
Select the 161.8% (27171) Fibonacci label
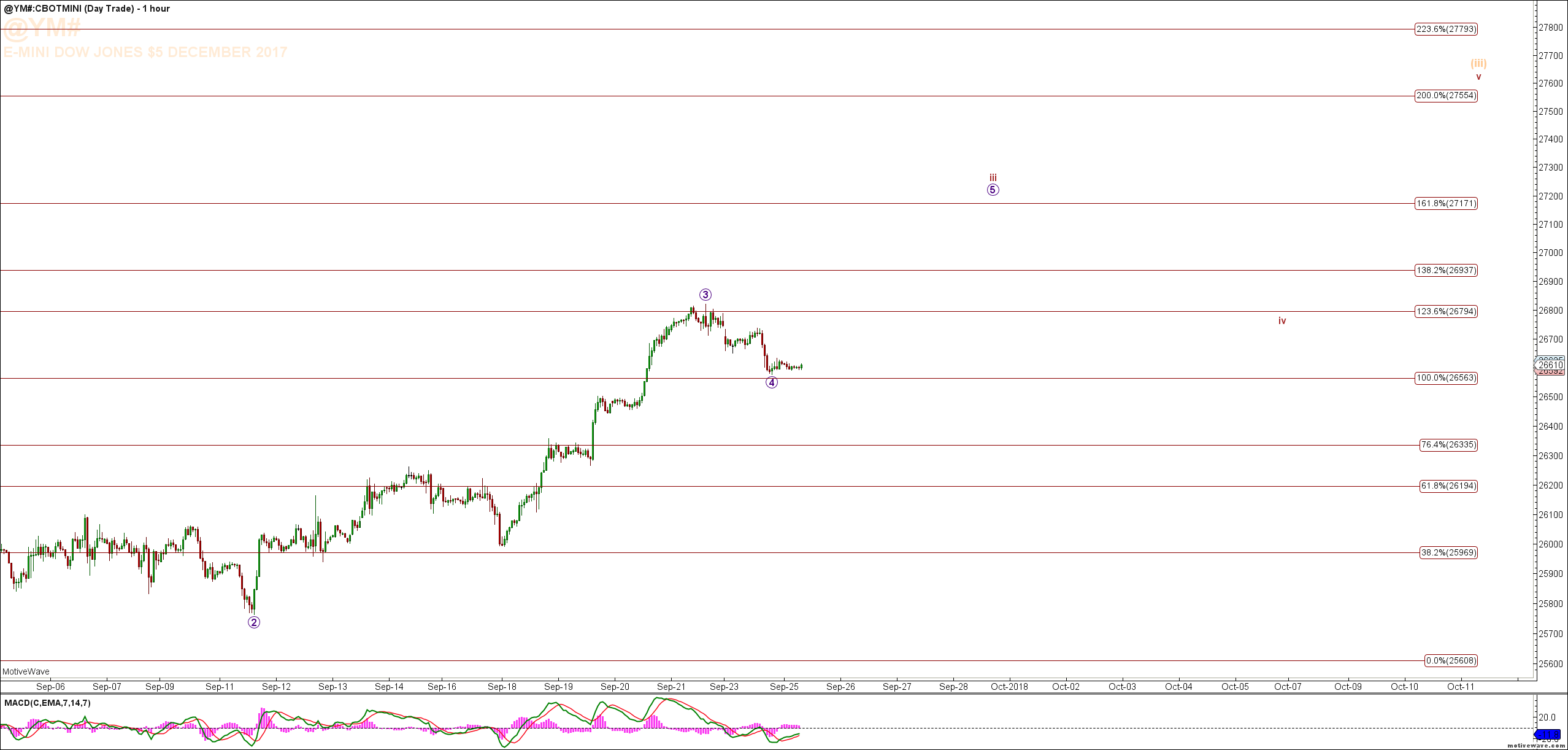pyautogui.click(x=1446, y=203)
